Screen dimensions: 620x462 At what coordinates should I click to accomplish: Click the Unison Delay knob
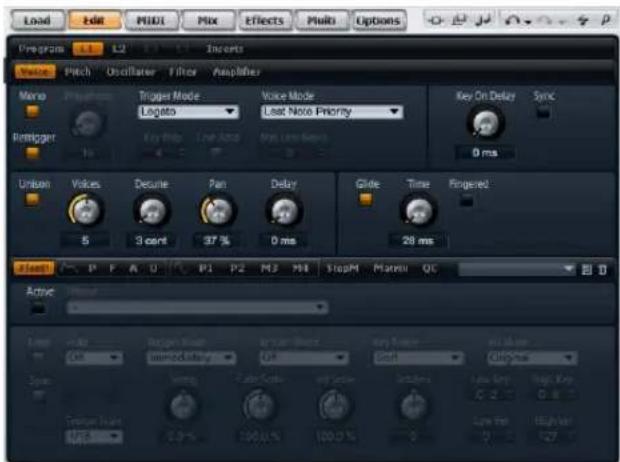pos(284,210)
